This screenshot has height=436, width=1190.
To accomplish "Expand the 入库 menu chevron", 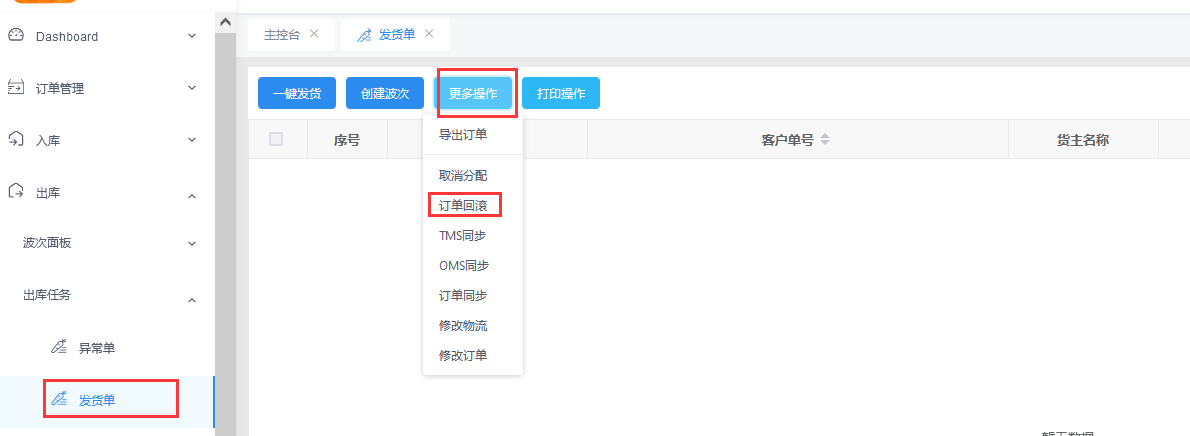I will [x=192, y=140].
